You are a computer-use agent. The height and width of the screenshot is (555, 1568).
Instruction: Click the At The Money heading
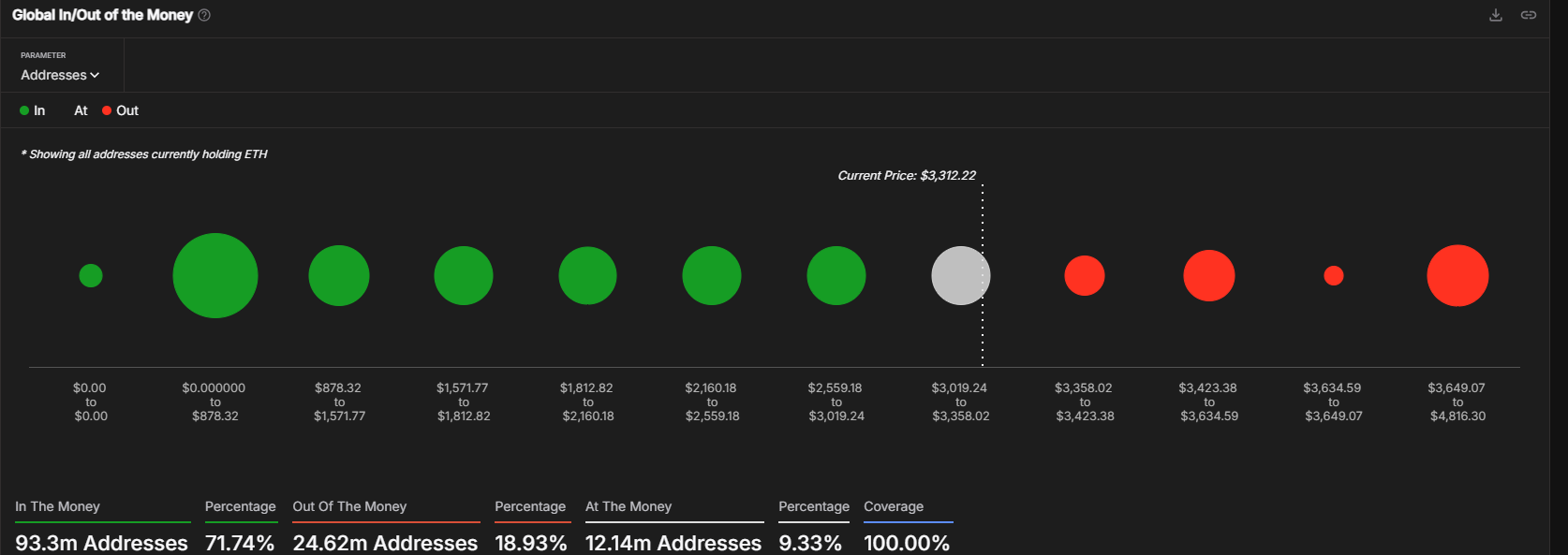point(629,506)
